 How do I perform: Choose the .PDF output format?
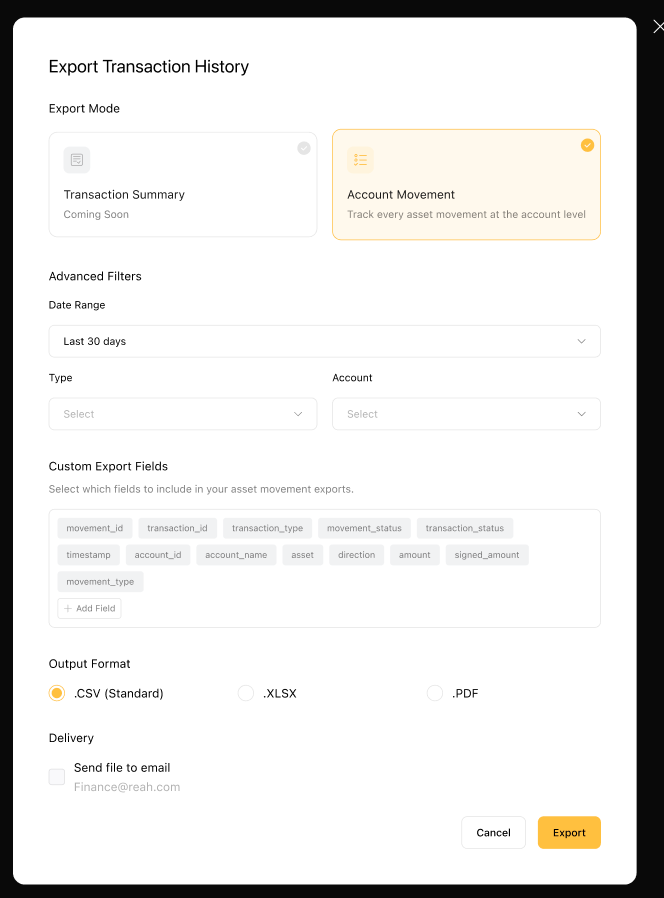[x=435, y=693]
